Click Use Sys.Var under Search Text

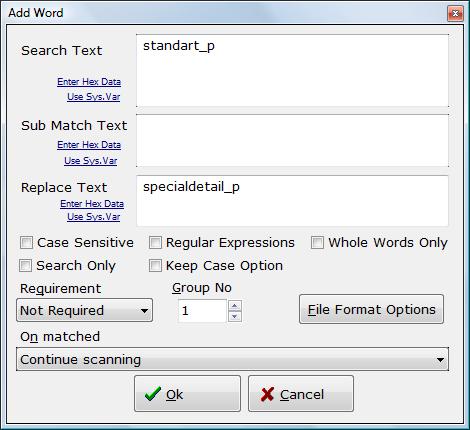point(93,97)
